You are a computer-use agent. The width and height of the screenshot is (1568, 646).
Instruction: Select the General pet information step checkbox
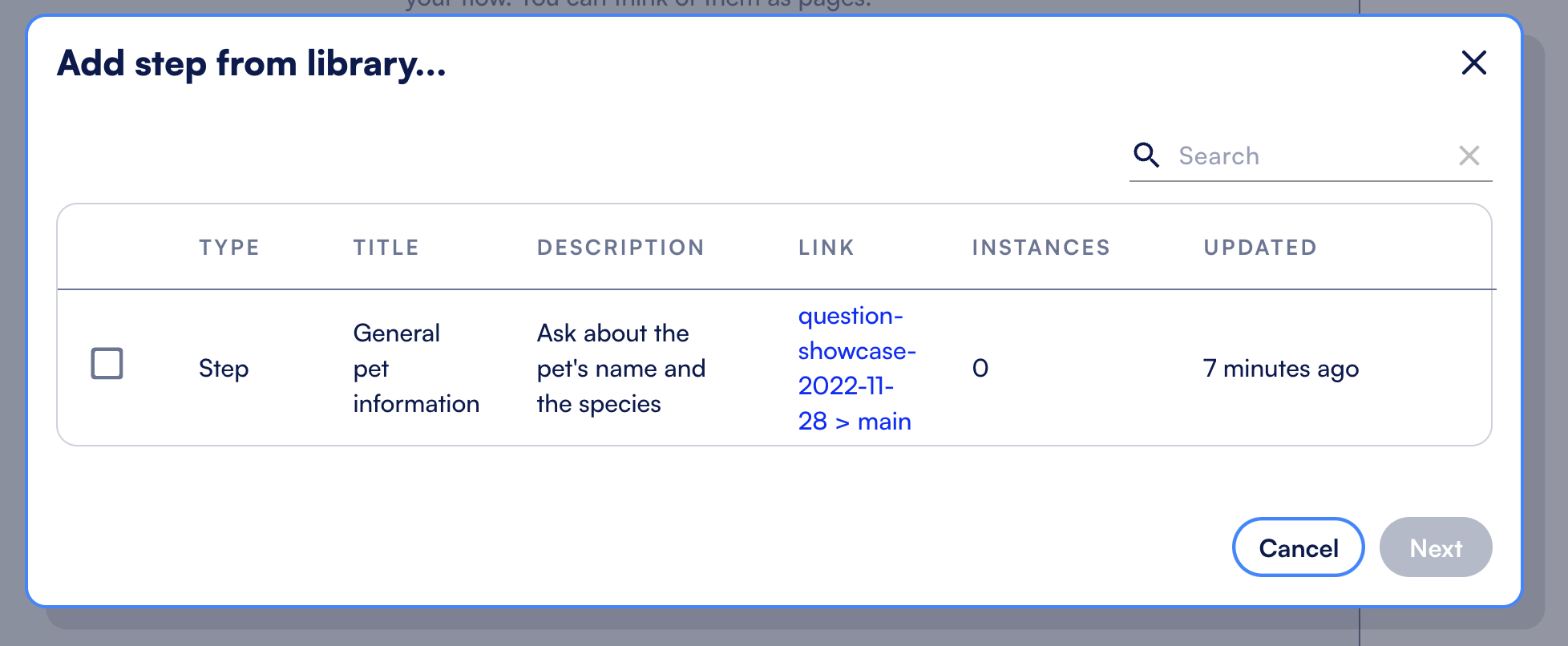tap(107, 363)
